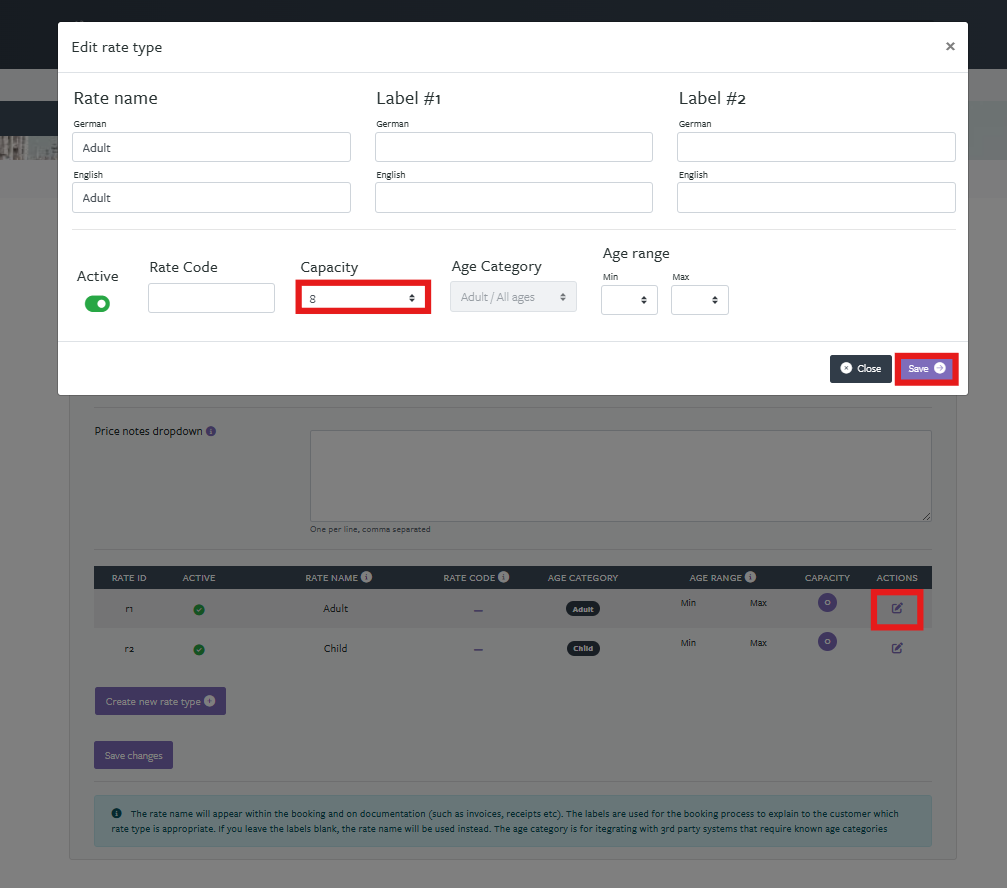Close the Edit rate type dialog with X
1007x888 pixels.
(950, 46)
